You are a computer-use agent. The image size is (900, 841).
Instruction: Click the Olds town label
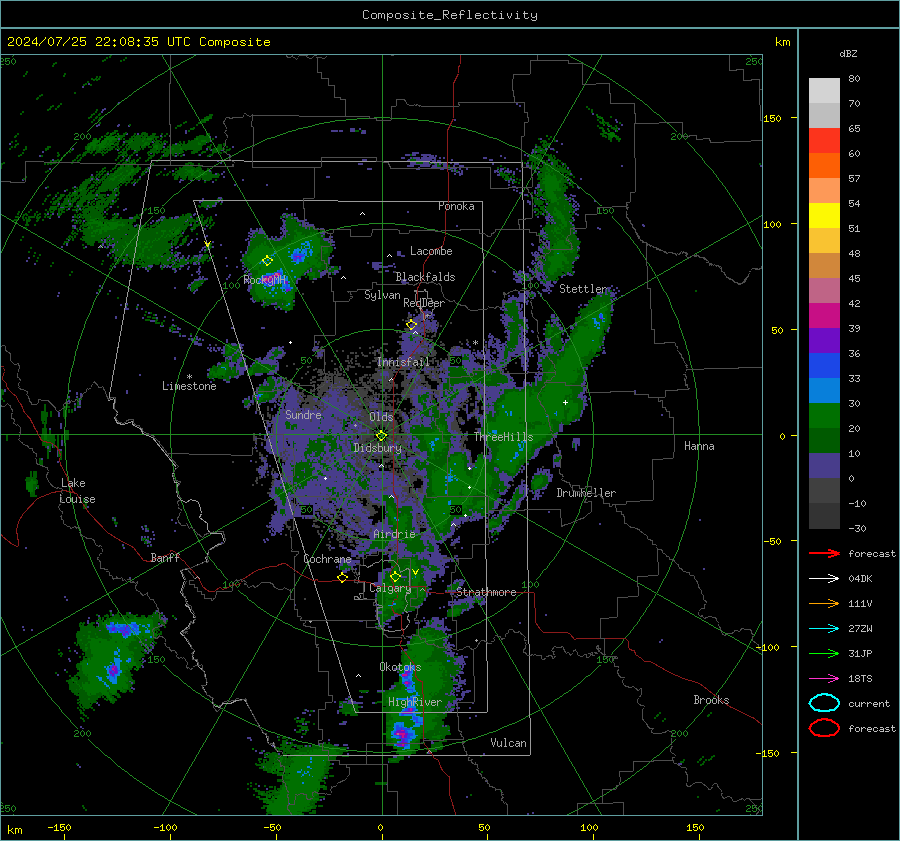click(381, 416)
